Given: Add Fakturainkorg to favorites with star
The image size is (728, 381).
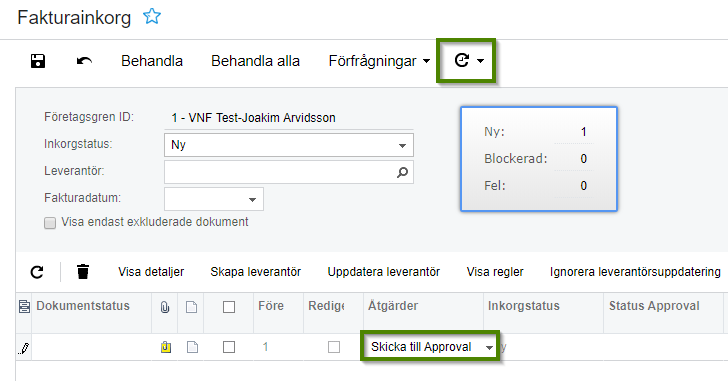Looking at the screenshot, I should [x=152, y=17].
